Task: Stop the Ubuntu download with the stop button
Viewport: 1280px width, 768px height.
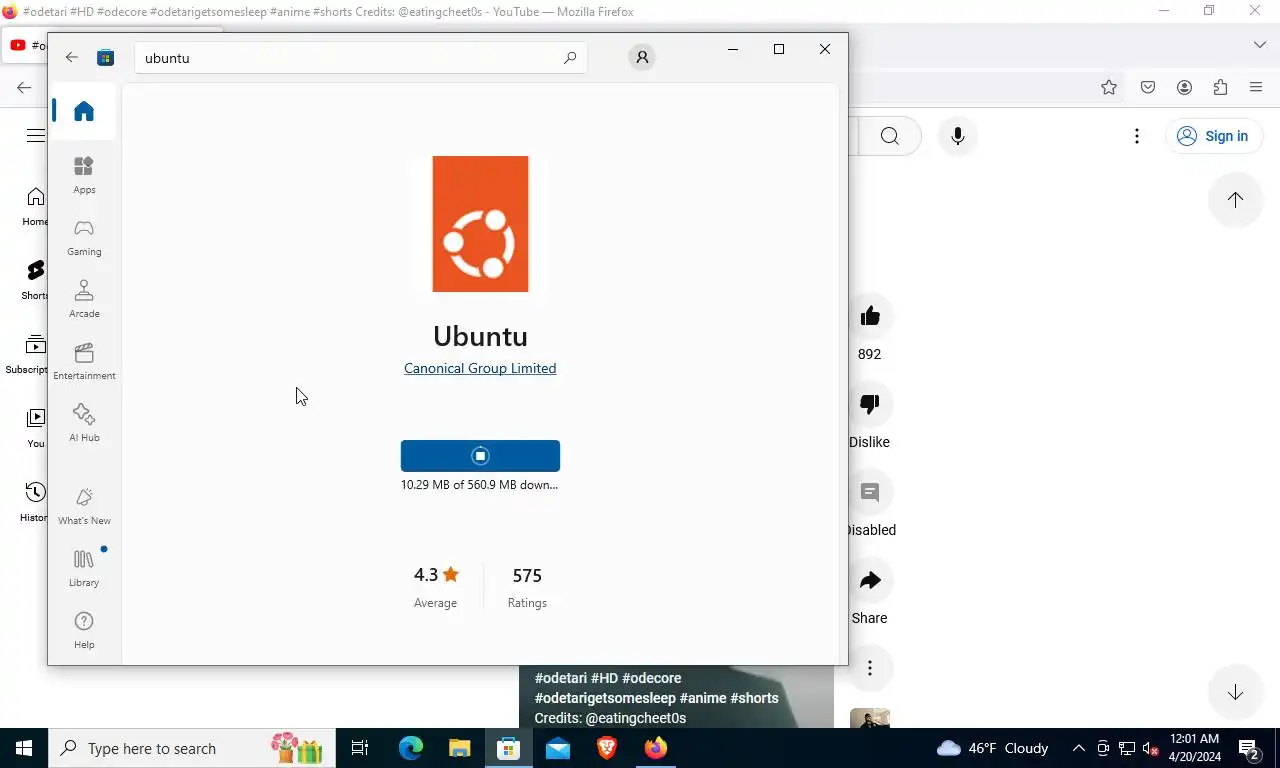Action: [480, 456]
